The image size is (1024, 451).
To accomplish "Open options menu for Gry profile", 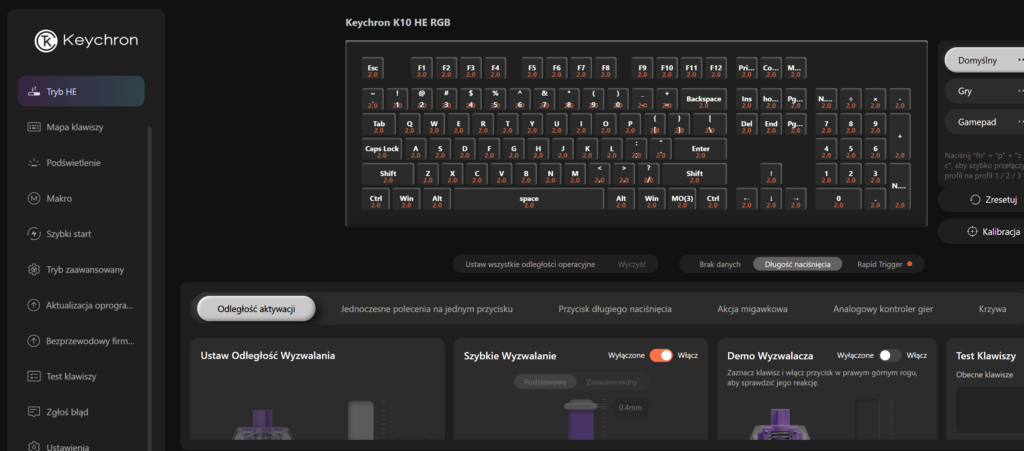I will (x=1019, y=91).
